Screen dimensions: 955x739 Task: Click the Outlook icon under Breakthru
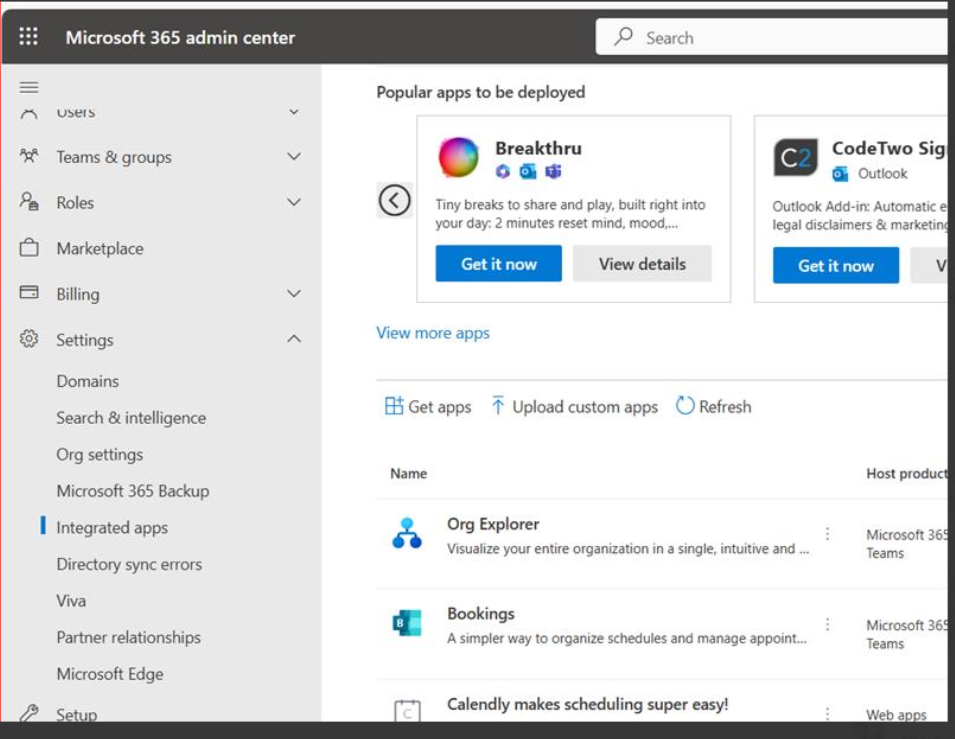528,172
